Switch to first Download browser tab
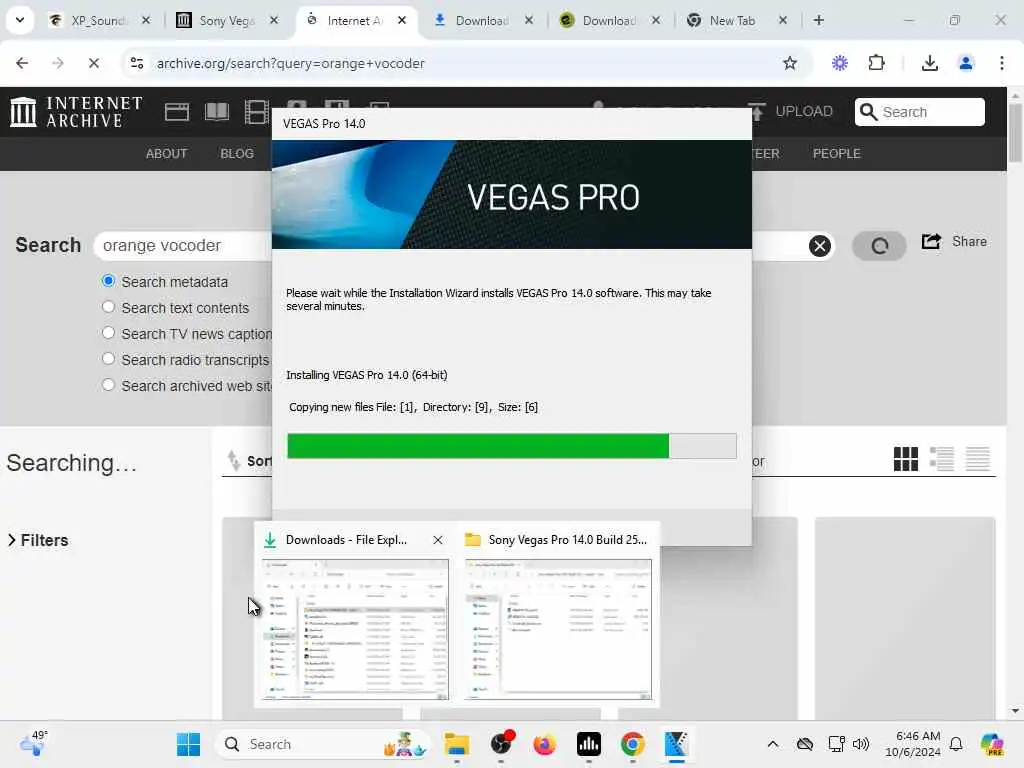Image resolution: width=1024 pixels, height=768 pixels. tap(482, 20)
